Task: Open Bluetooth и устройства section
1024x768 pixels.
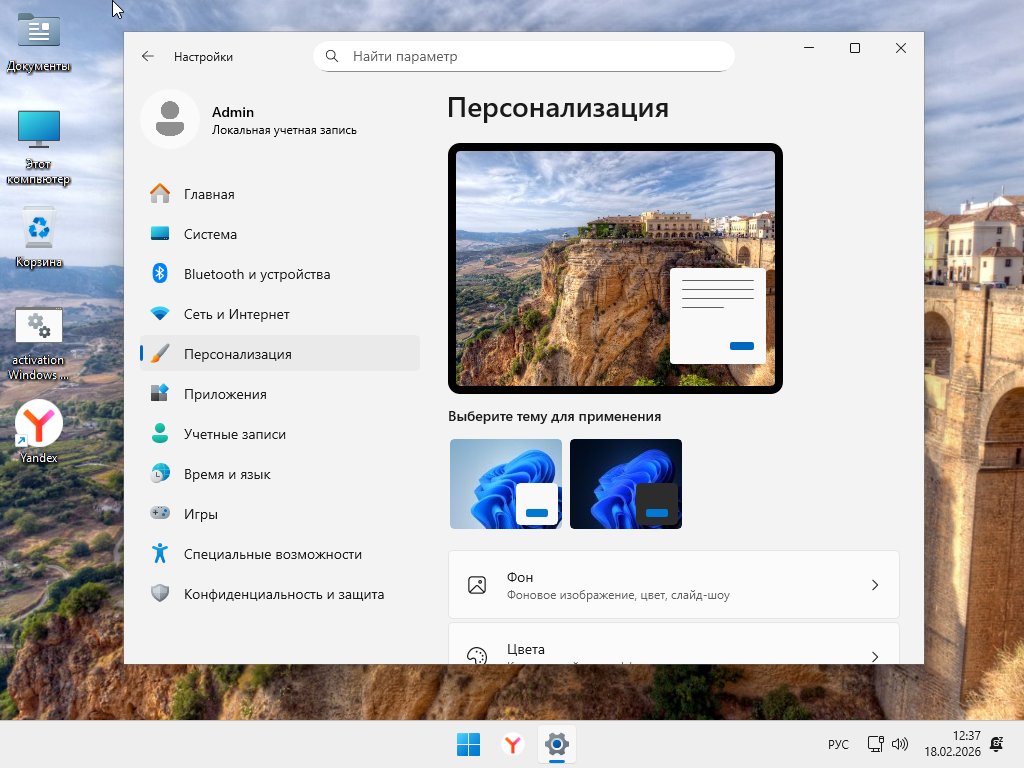Action: coord(256,274)
